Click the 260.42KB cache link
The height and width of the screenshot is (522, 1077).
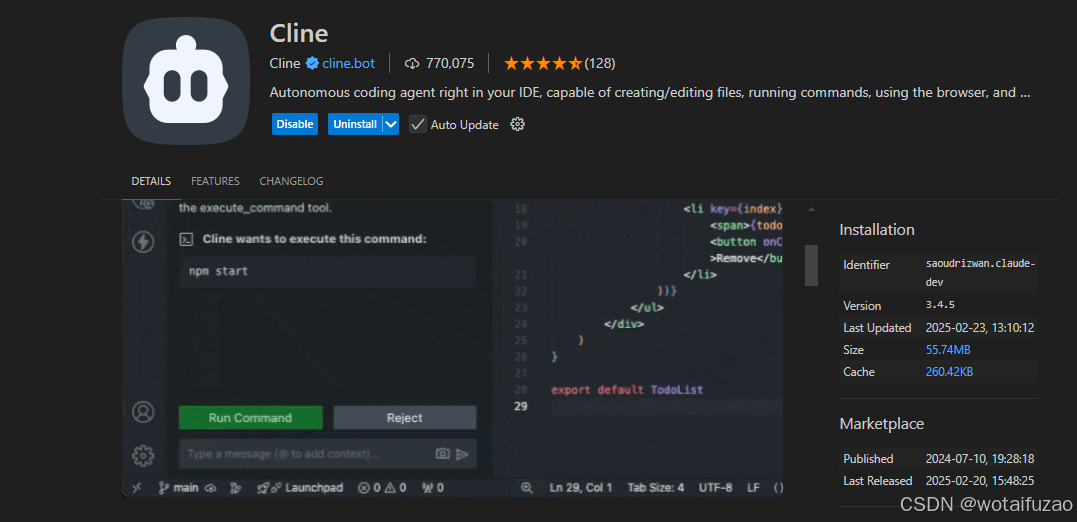tap(949, 372)
